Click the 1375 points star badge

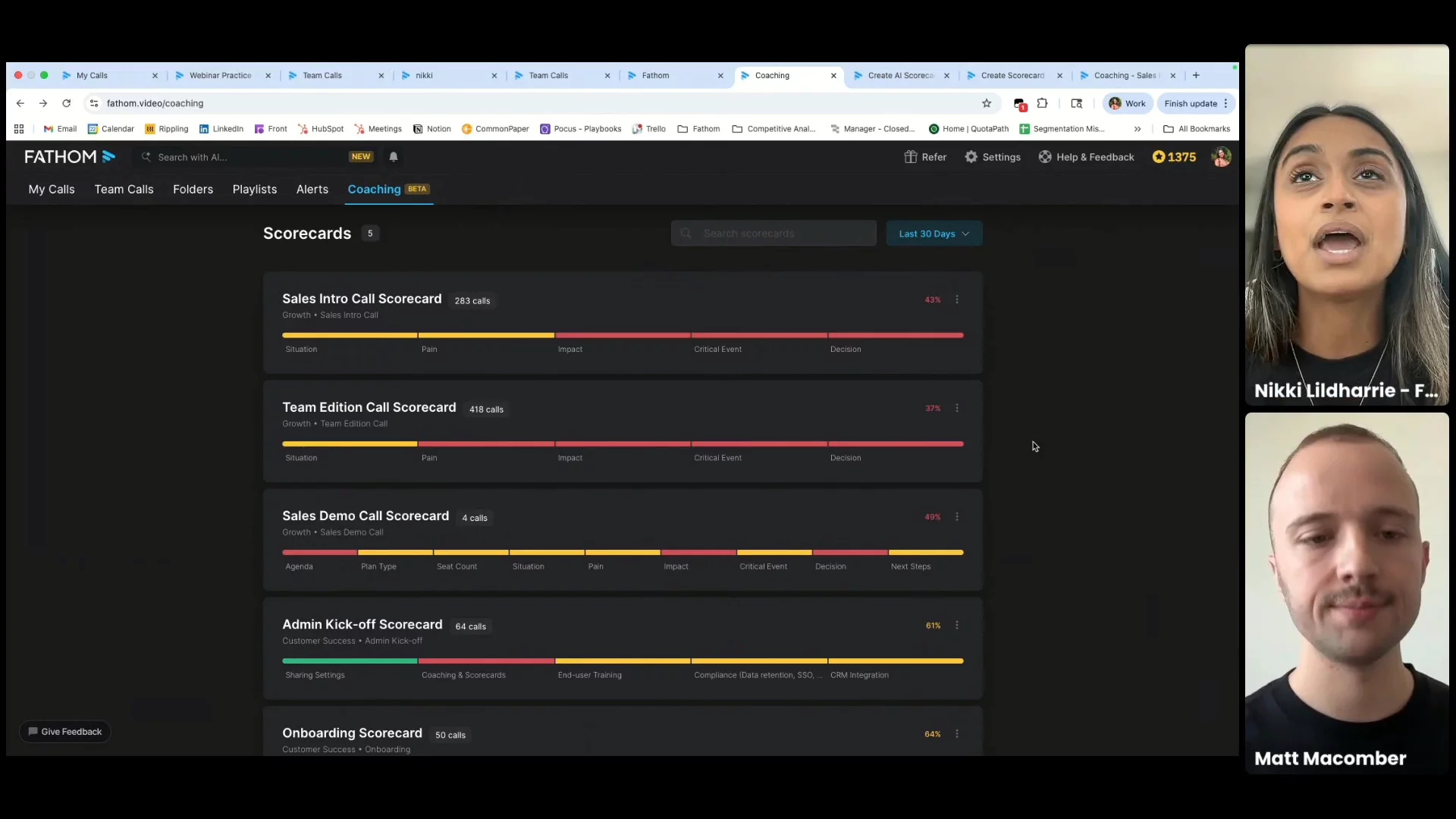pos(1174,157)
